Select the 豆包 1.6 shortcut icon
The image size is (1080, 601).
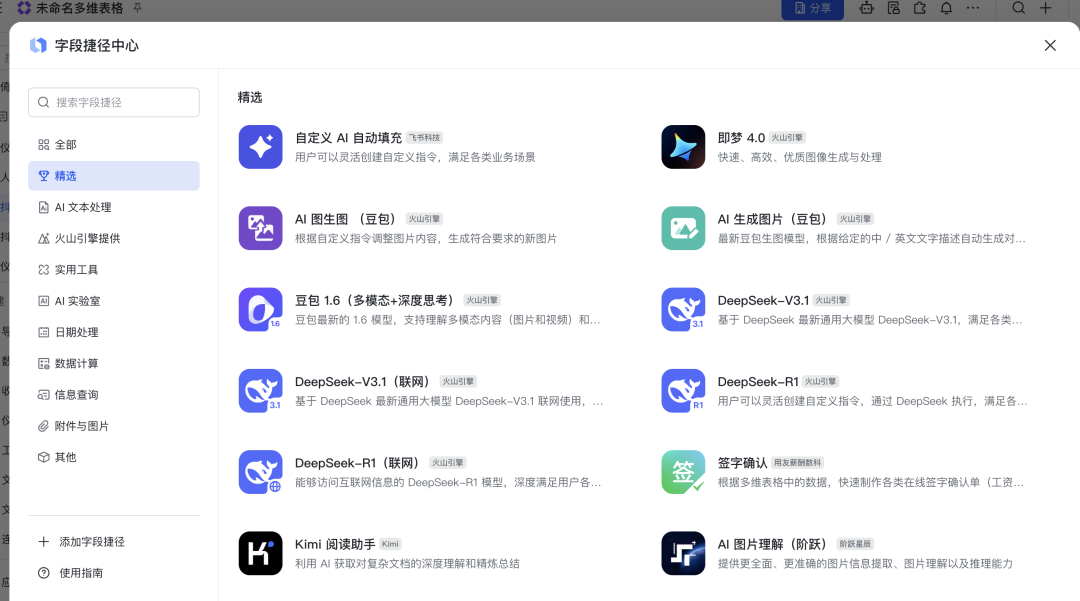tap(261, 309)
